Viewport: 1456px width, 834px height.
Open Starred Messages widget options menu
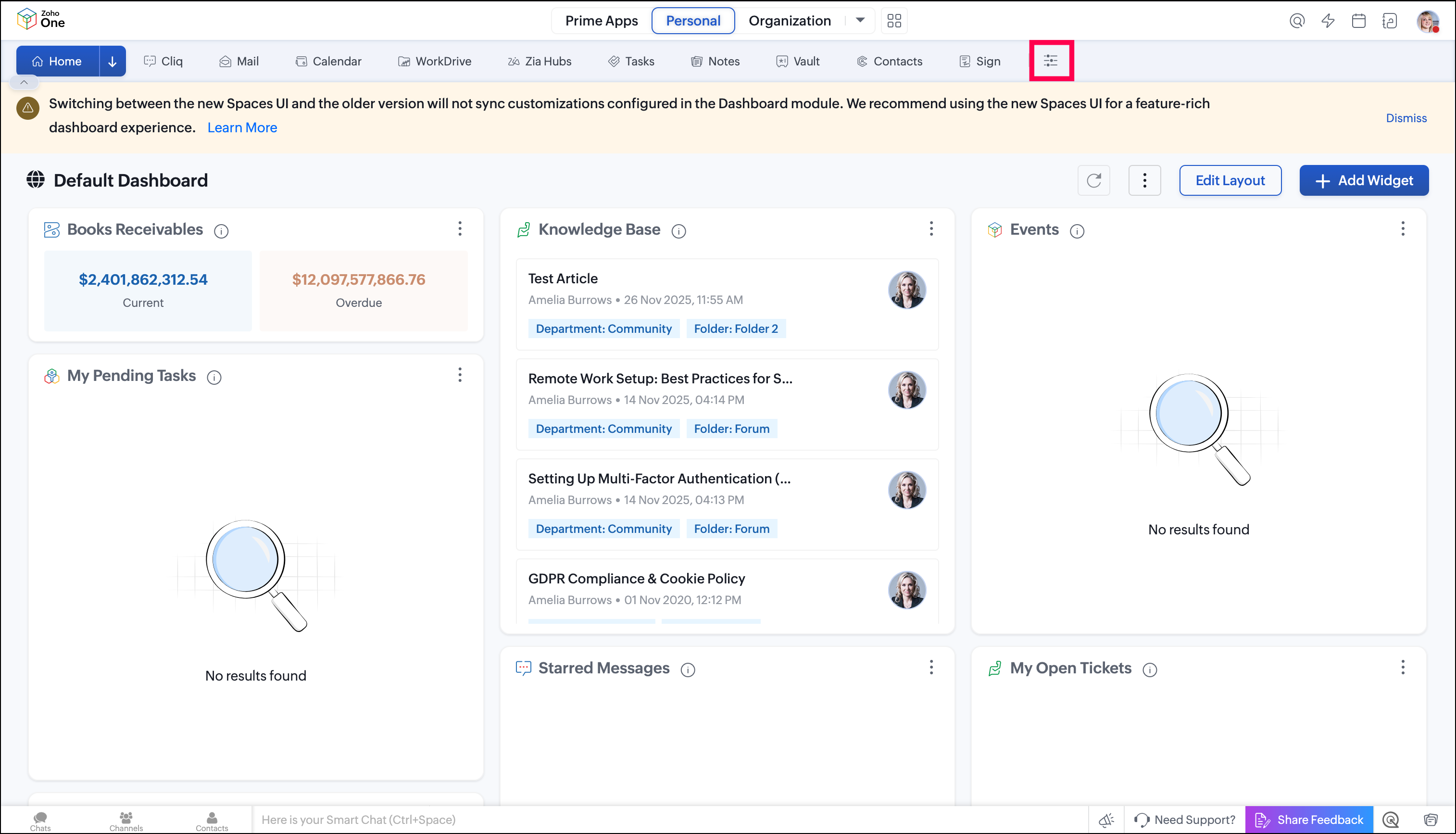pos(931,667)
